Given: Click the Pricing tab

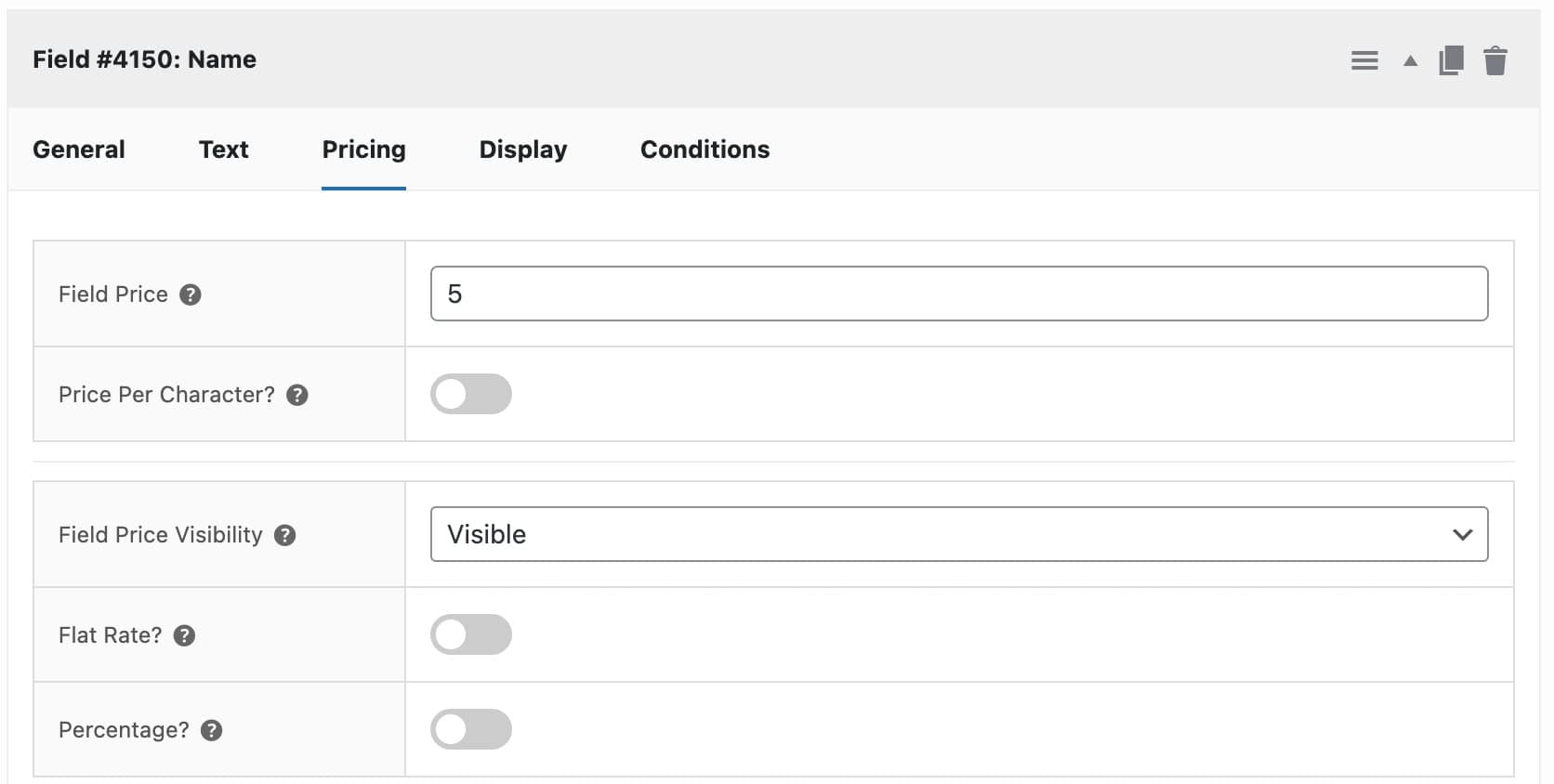Looking at the screenshot, I should click(x=363, y=150).
